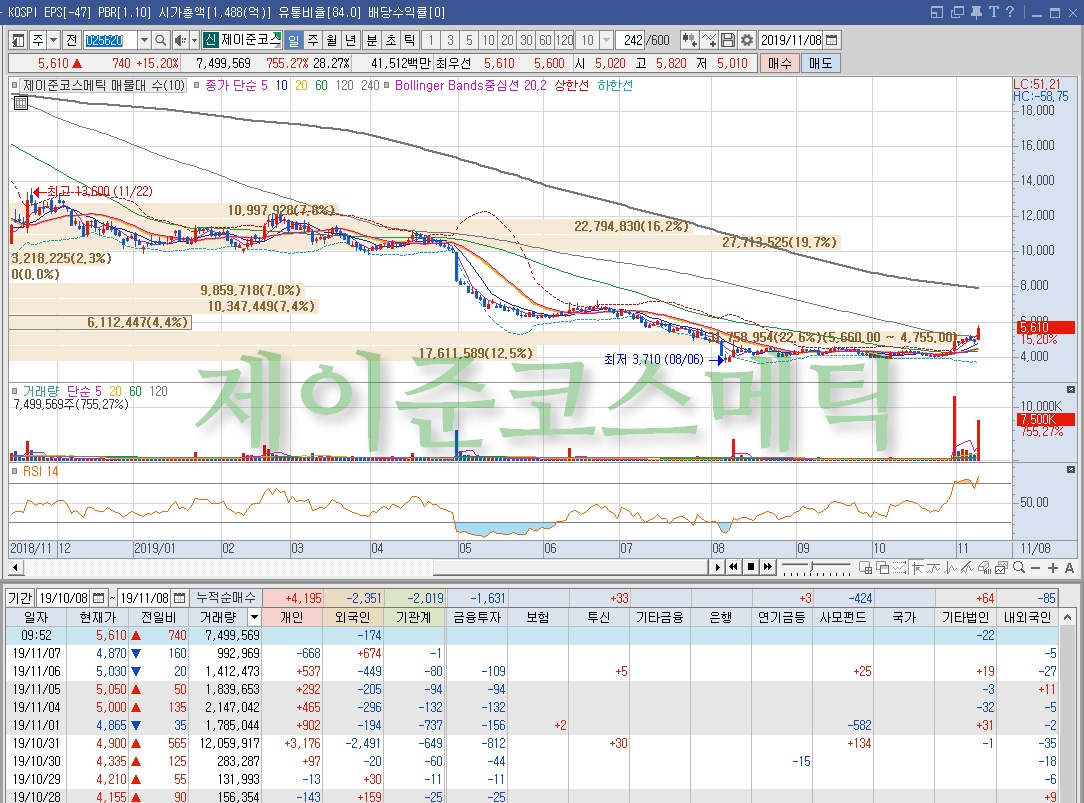Click the 매도 sell button
Viewport: 1084px width, 803px height.
pos(821,63)
